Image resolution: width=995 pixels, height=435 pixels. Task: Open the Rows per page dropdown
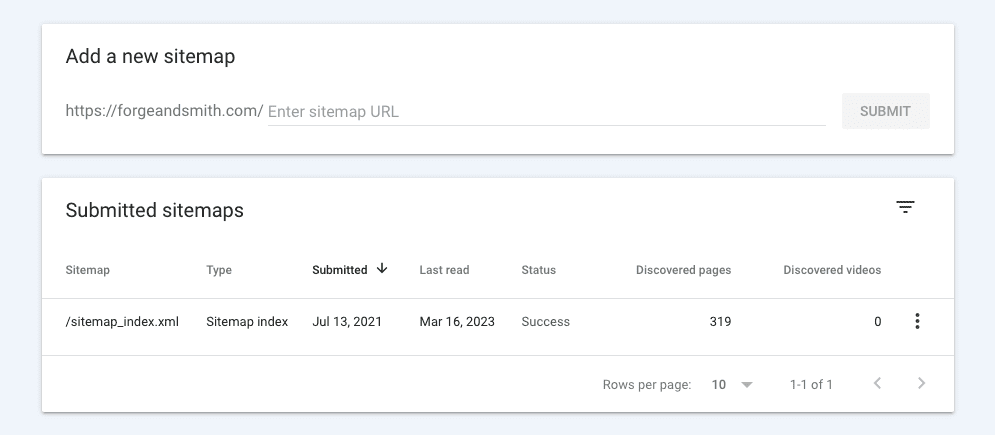click(732, 384)
